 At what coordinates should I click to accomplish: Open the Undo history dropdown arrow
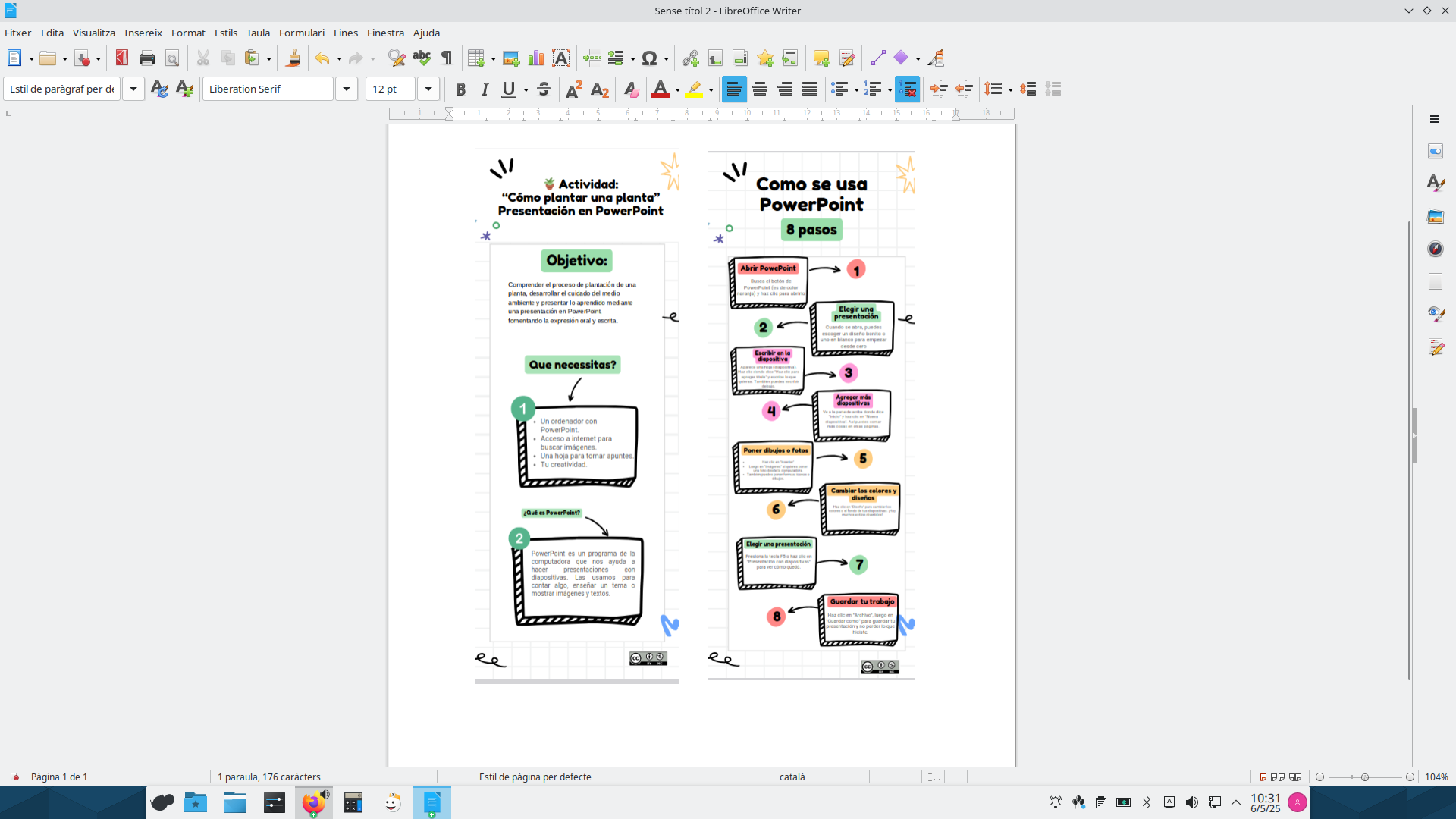click(x=339, y=59)
